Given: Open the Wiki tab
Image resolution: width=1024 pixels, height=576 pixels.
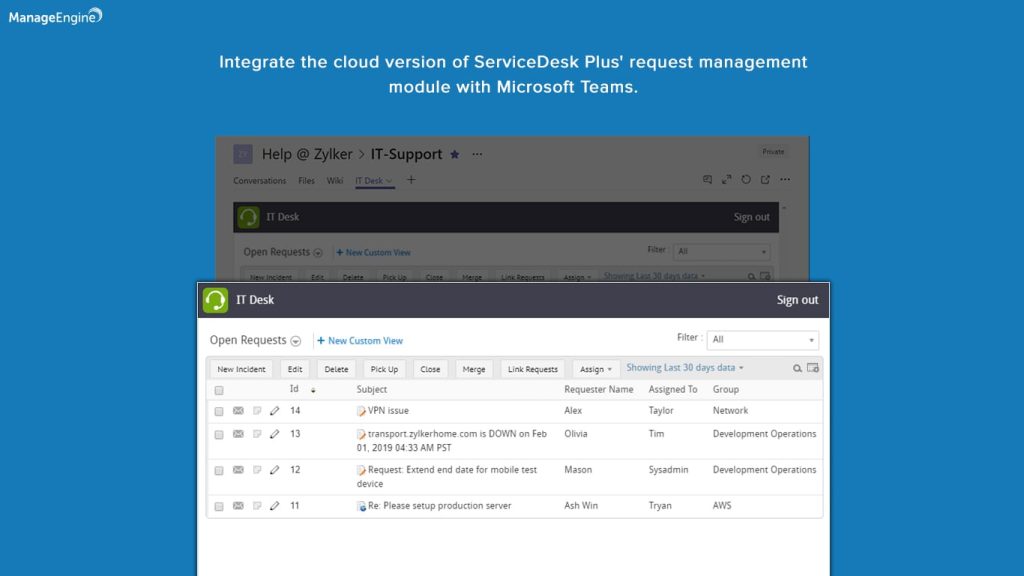Looking at the screenshot, I should 335,181.
